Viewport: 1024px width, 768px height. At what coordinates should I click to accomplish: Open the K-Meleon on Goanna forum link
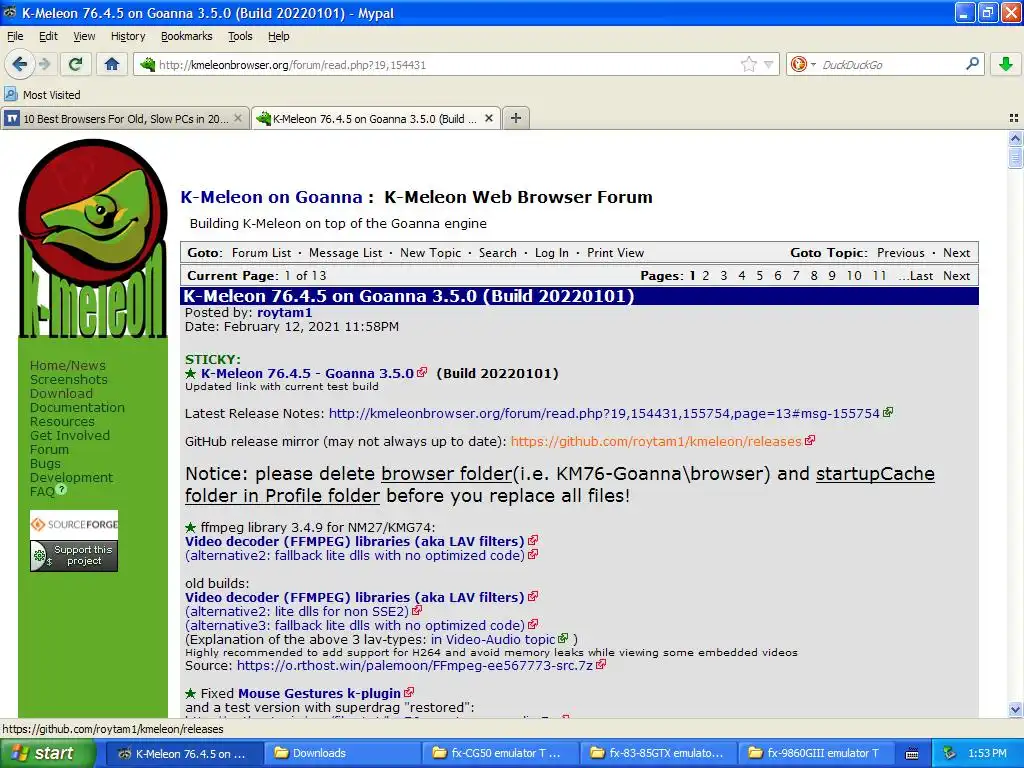click(x=271, y=197)
